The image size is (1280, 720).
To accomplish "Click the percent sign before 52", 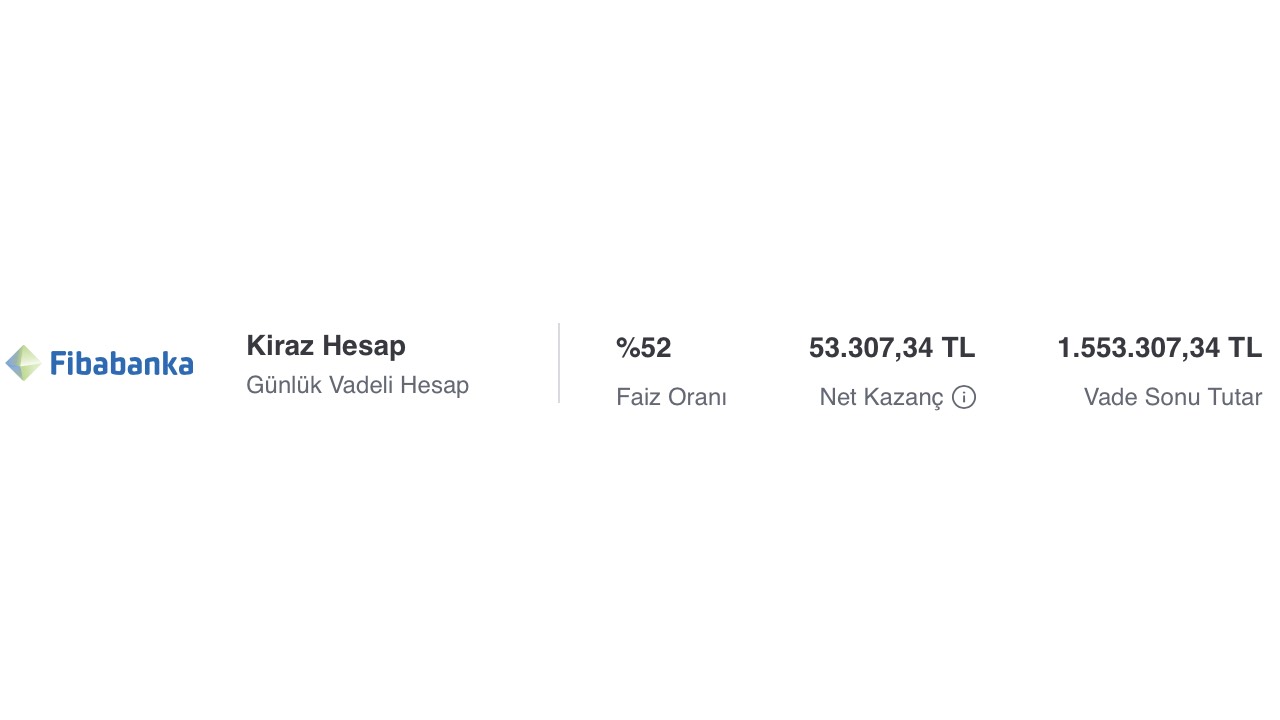I will 628,348.
